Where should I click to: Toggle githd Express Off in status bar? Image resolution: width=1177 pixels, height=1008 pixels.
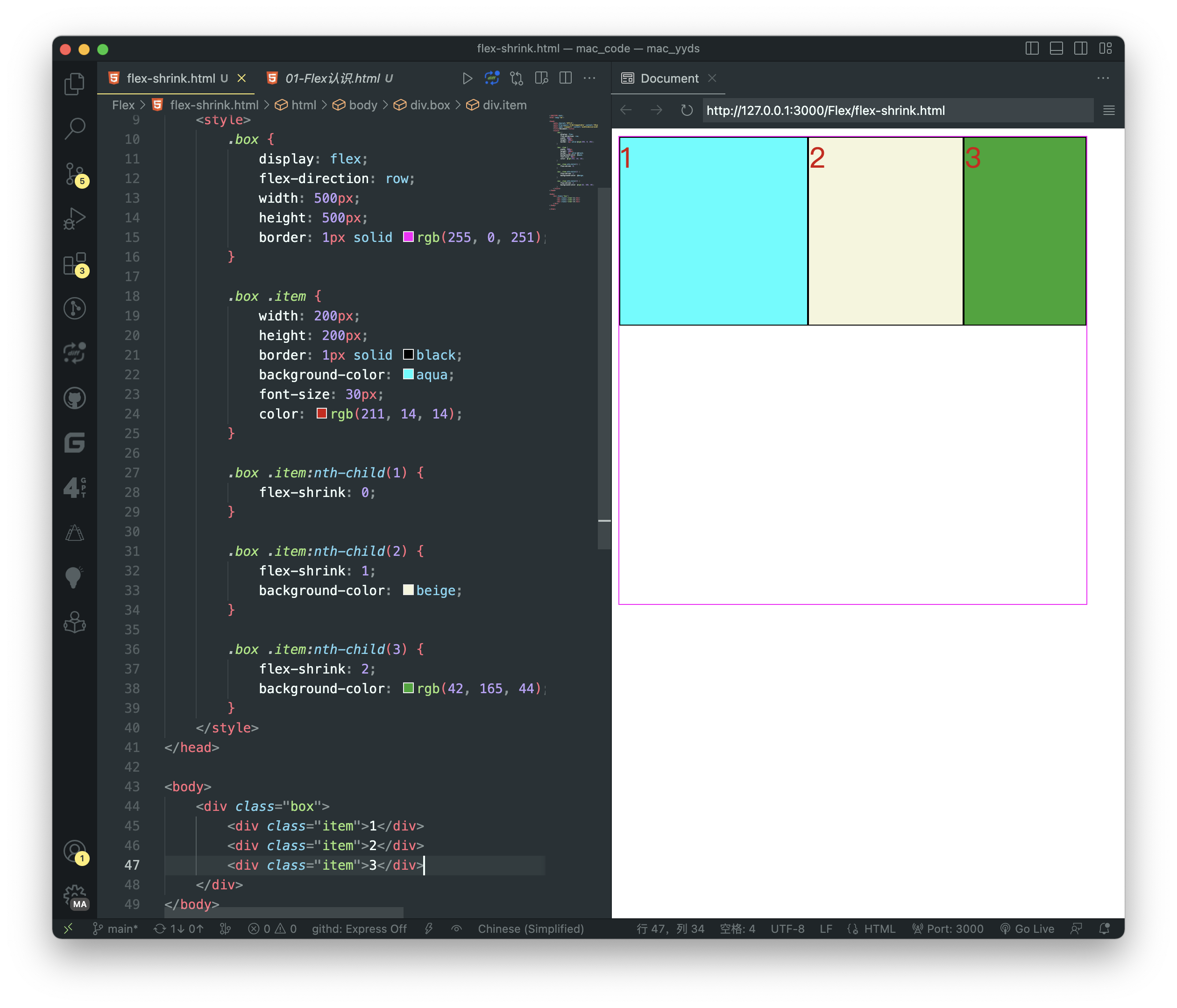pyautogui.click(x=359, y=929)
